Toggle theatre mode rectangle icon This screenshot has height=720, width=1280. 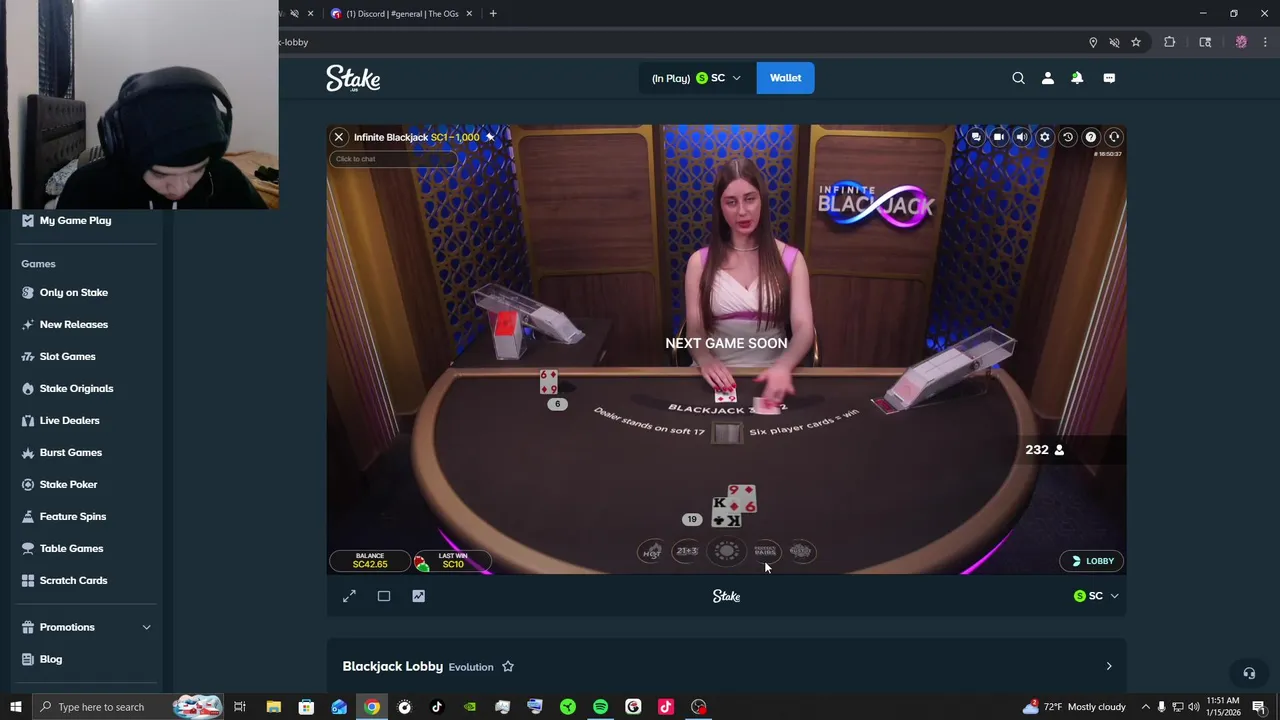384,596
